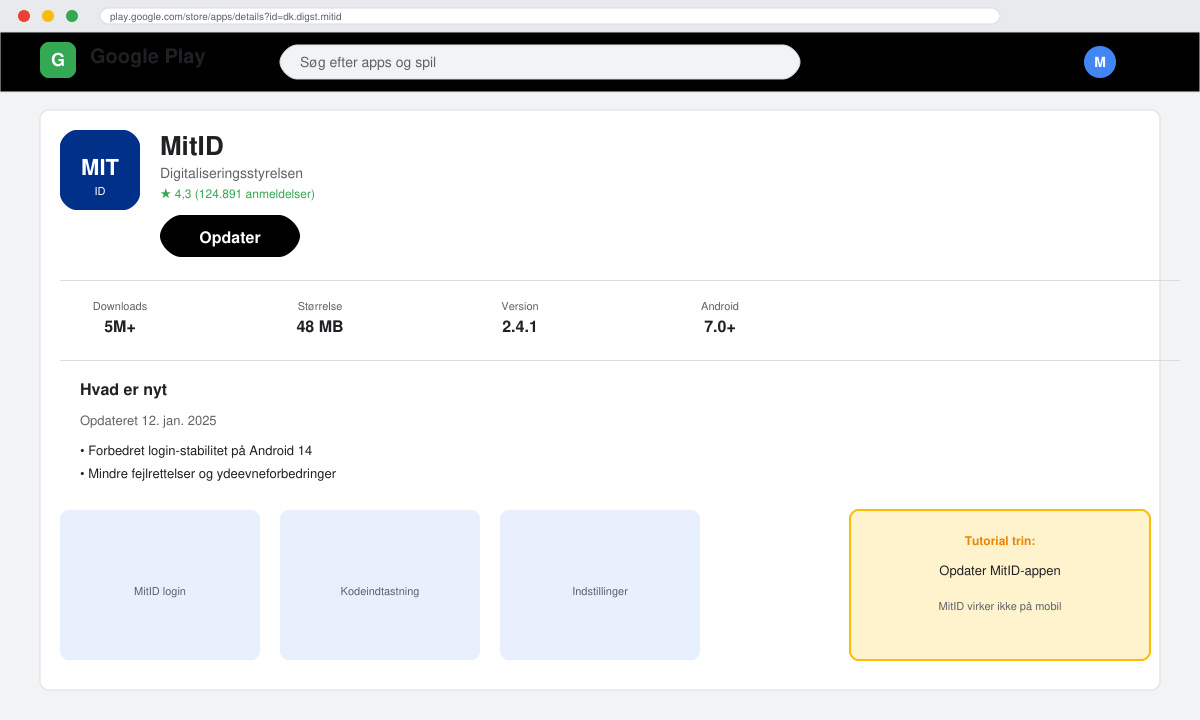Focus the 'Søg efter apps og spil' search field
This screenshot has width=1200, height=720.
tap(540, 62)
